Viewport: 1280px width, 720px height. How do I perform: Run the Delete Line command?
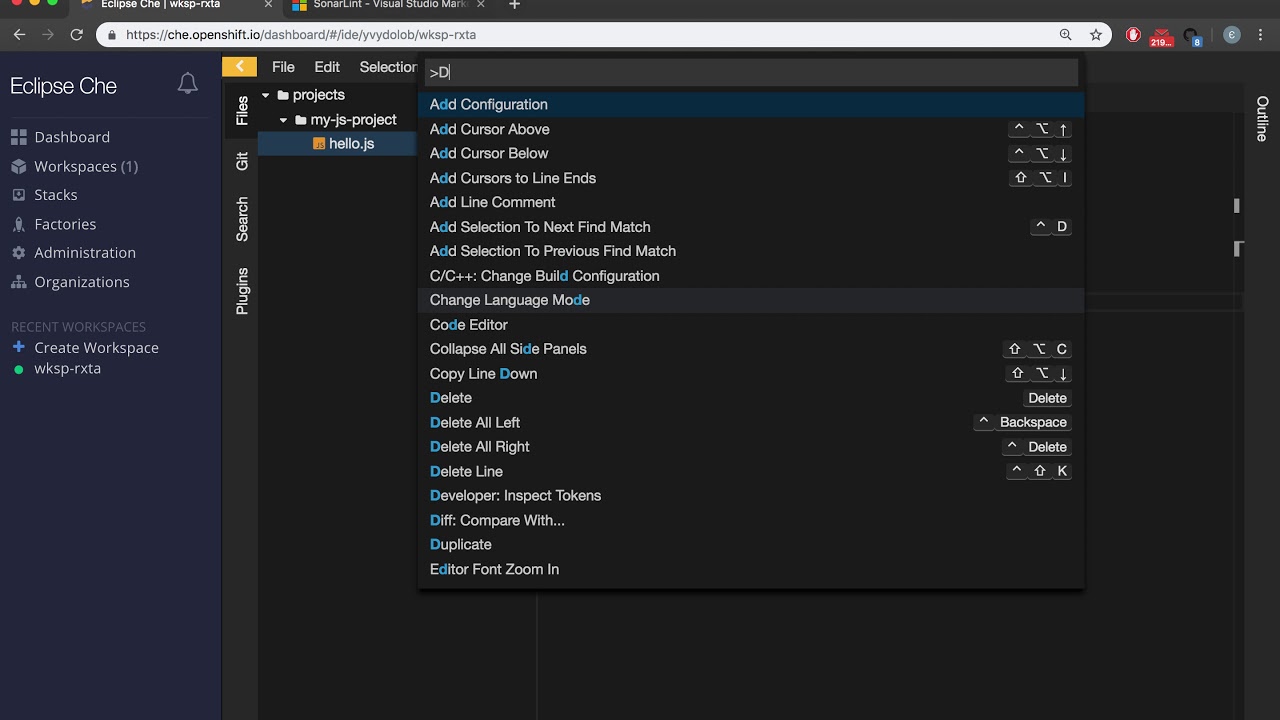pos(466,471)
